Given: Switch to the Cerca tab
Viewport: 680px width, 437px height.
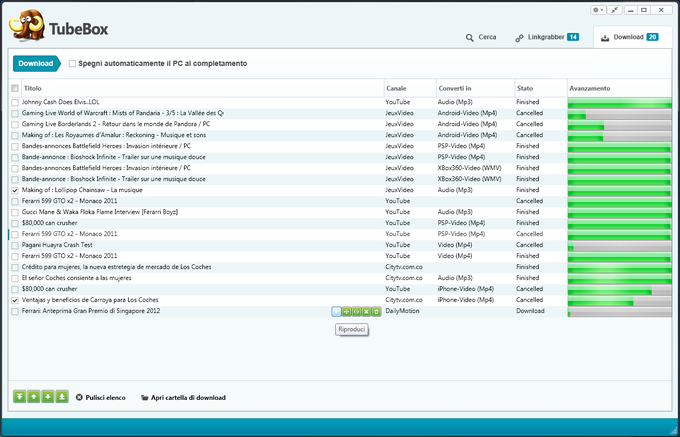Looking at the screenshot, I should (x=481, y=37).
